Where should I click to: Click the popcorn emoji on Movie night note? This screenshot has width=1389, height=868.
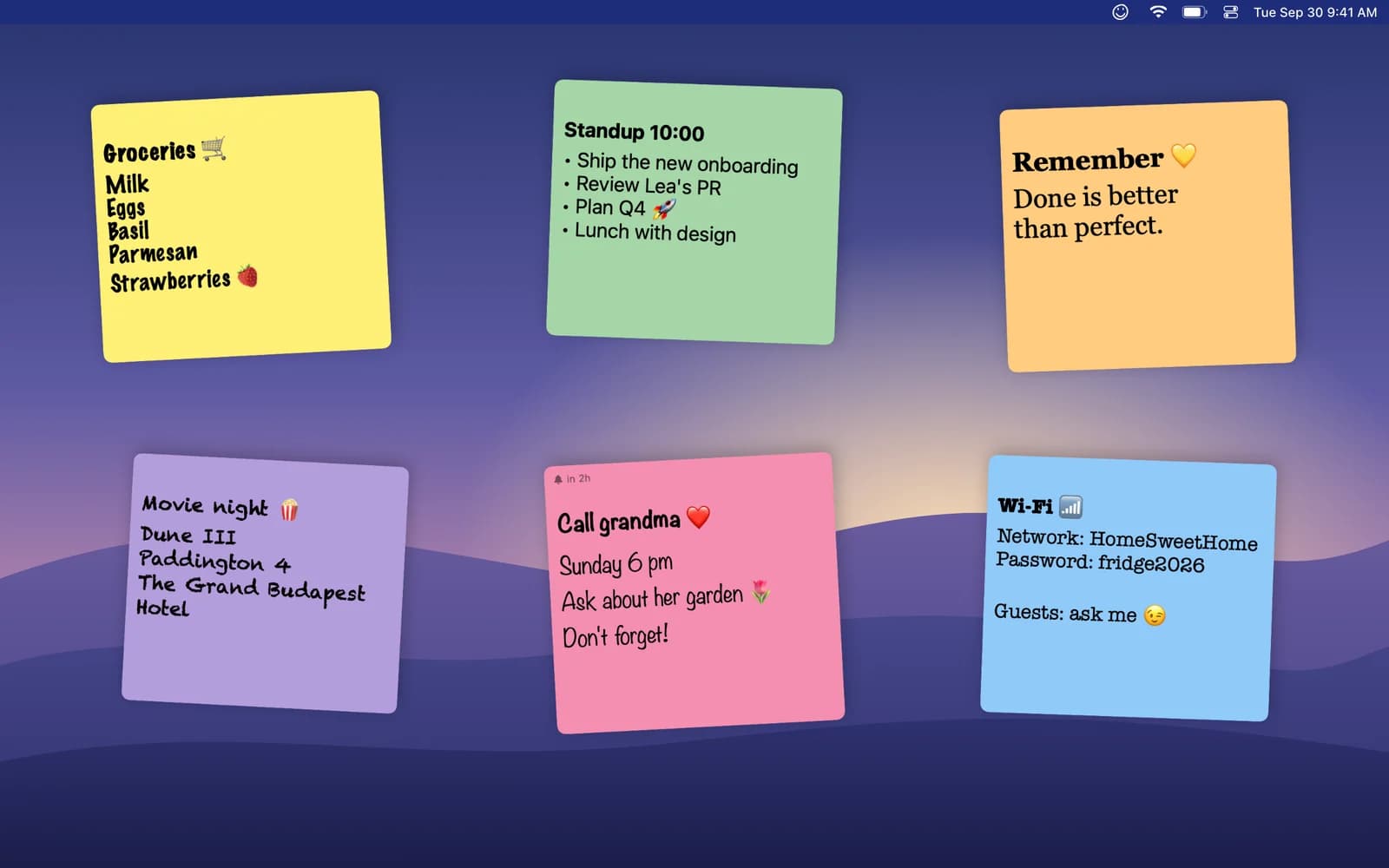pyautogui.click(x=289, y=510)
